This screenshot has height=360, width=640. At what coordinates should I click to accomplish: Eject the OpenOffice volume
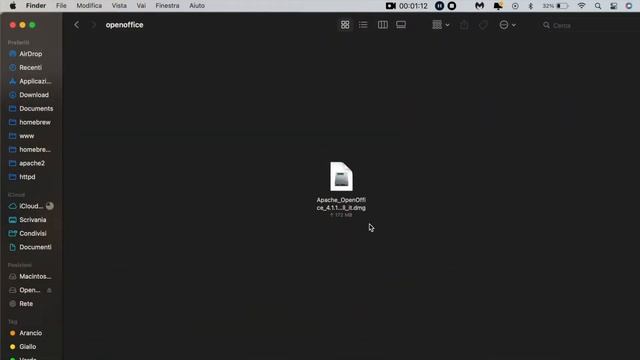(49, 290)
